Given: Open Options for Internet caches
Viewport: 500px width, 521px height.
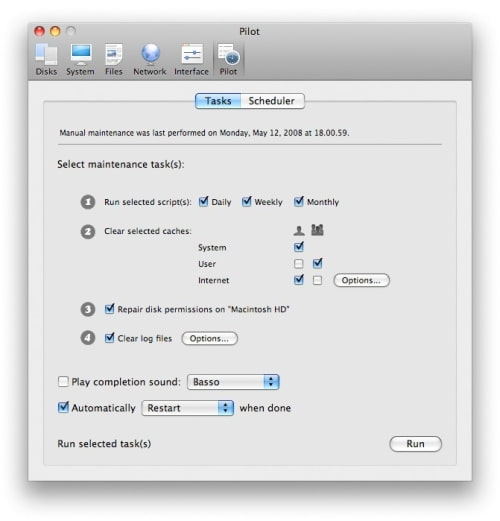Looking at the screenshot, I should [361, 280].
